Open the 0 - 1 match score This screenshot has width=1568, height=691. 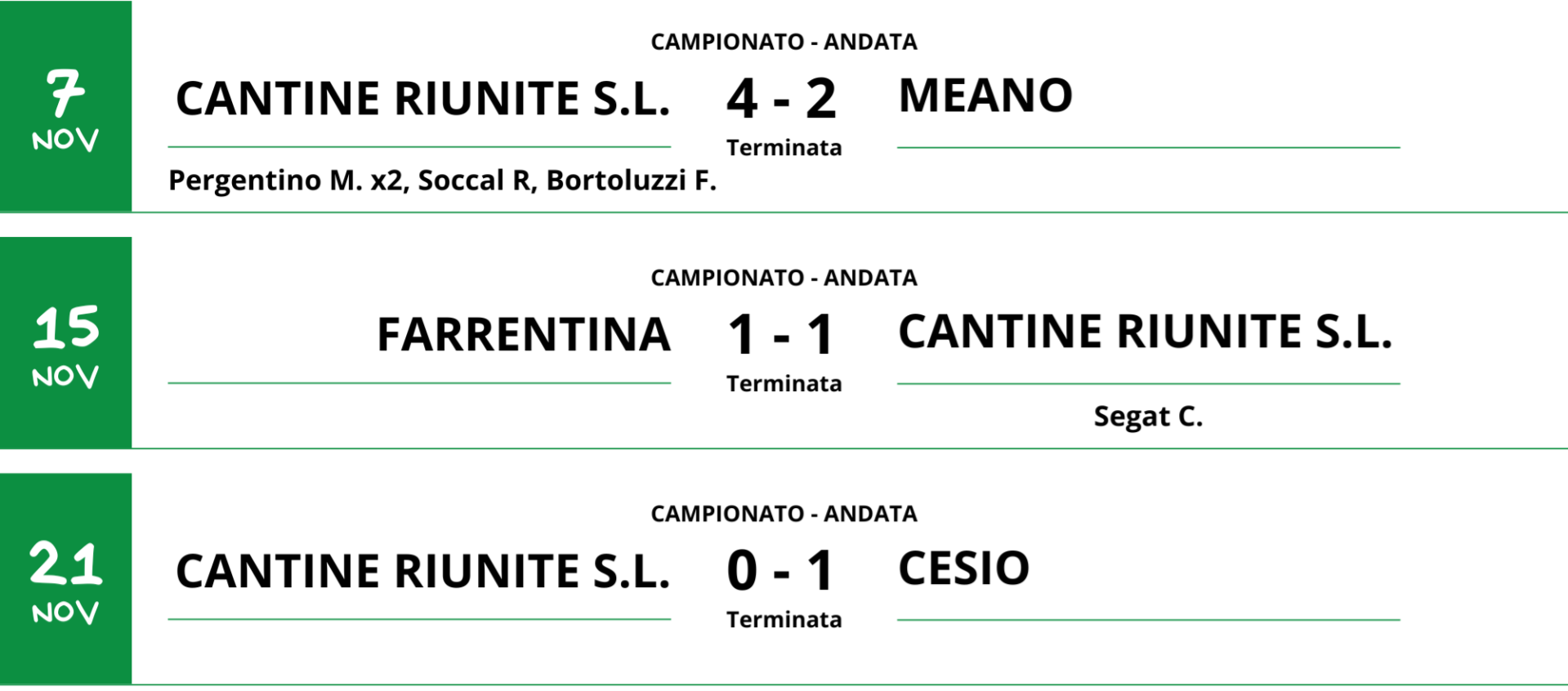[782, 571]
